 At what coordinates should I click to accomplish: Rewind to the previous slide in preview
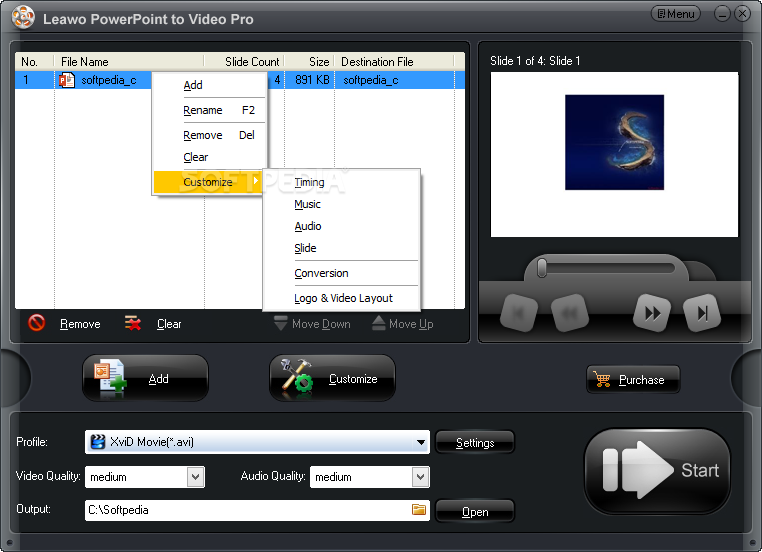tap(570, 313)
